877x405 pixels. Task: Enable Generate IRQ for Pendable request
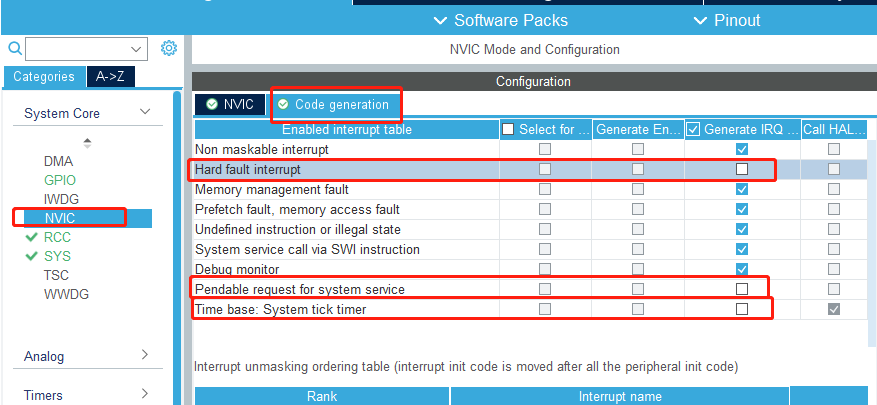(x=741, y=289)
